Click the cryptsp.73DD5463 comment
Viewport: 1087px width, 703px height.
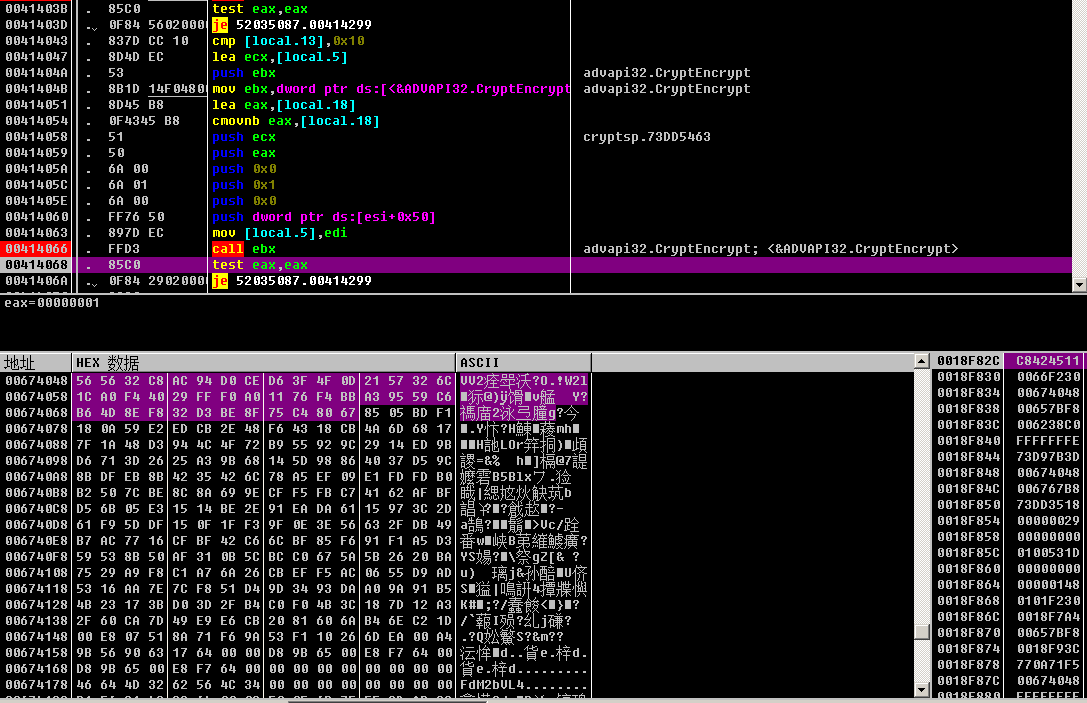(x=646, y=137)
